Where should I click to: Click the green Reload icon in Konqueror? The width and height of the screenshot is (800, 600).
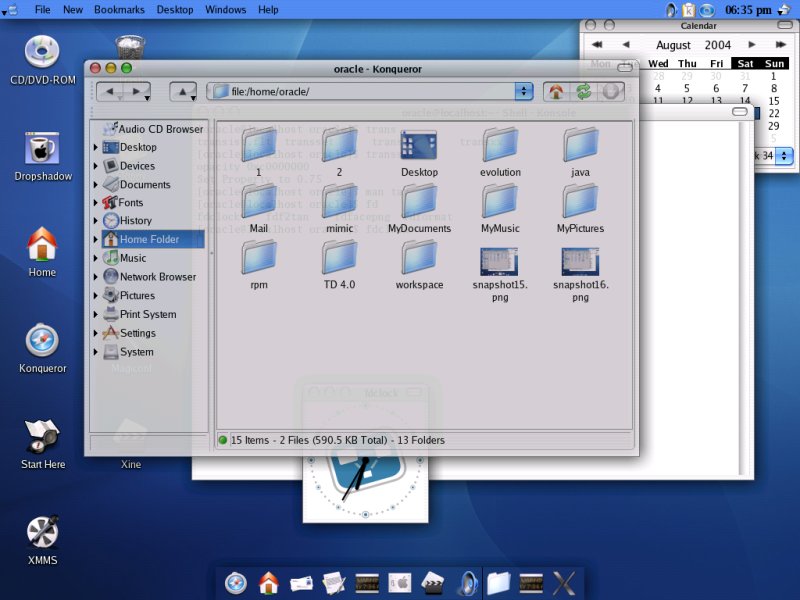point(583,92)
